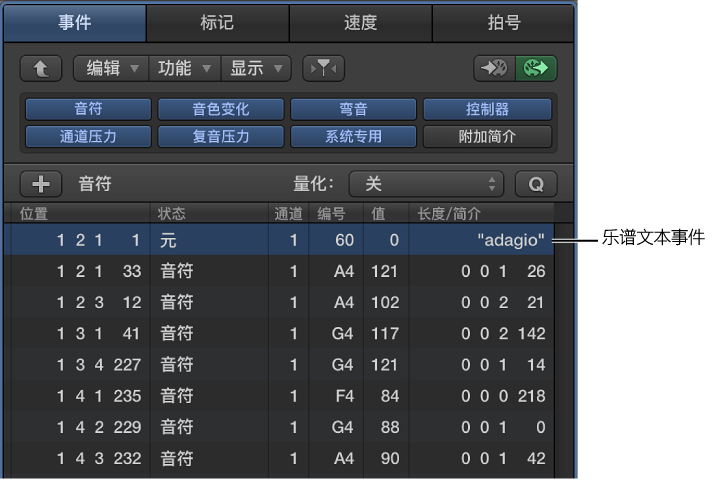Click the F4 pitch cell
Screen dimensions: 712x482
point(345,396)
